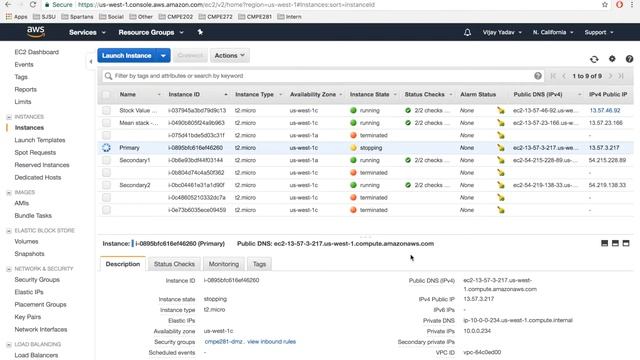Click alarm icon for Secondary2 row

pos(501,185)
